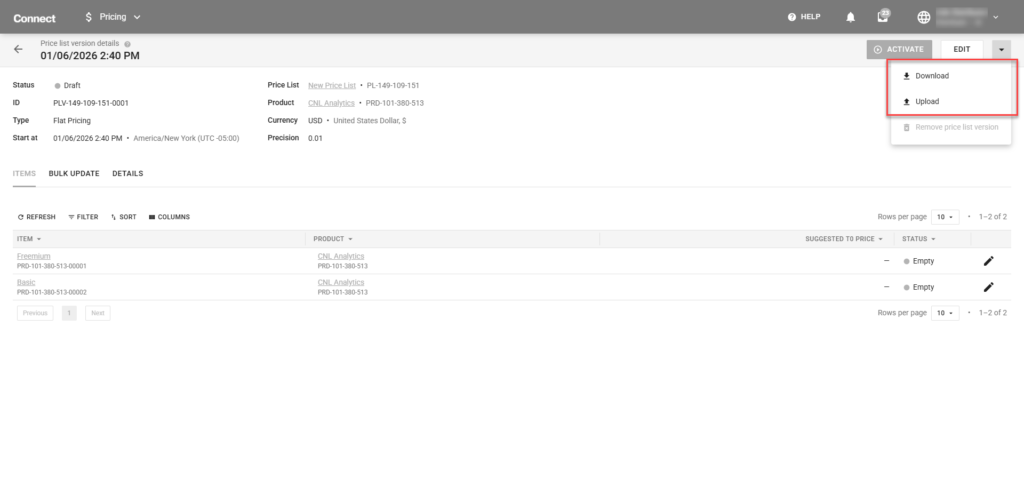The height and width of the screenshot is (486, 1024).
Task: Open the globe account icon
Action: pos(923,17)
